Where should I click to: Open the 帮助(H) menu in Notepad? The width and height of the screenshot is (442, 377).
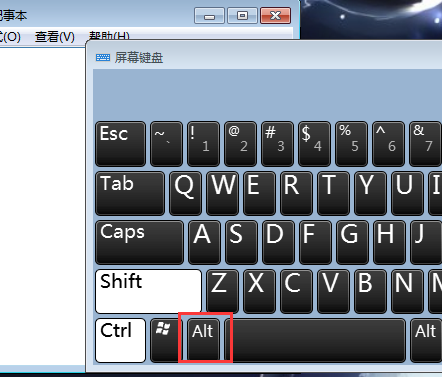tap(109, 36)
